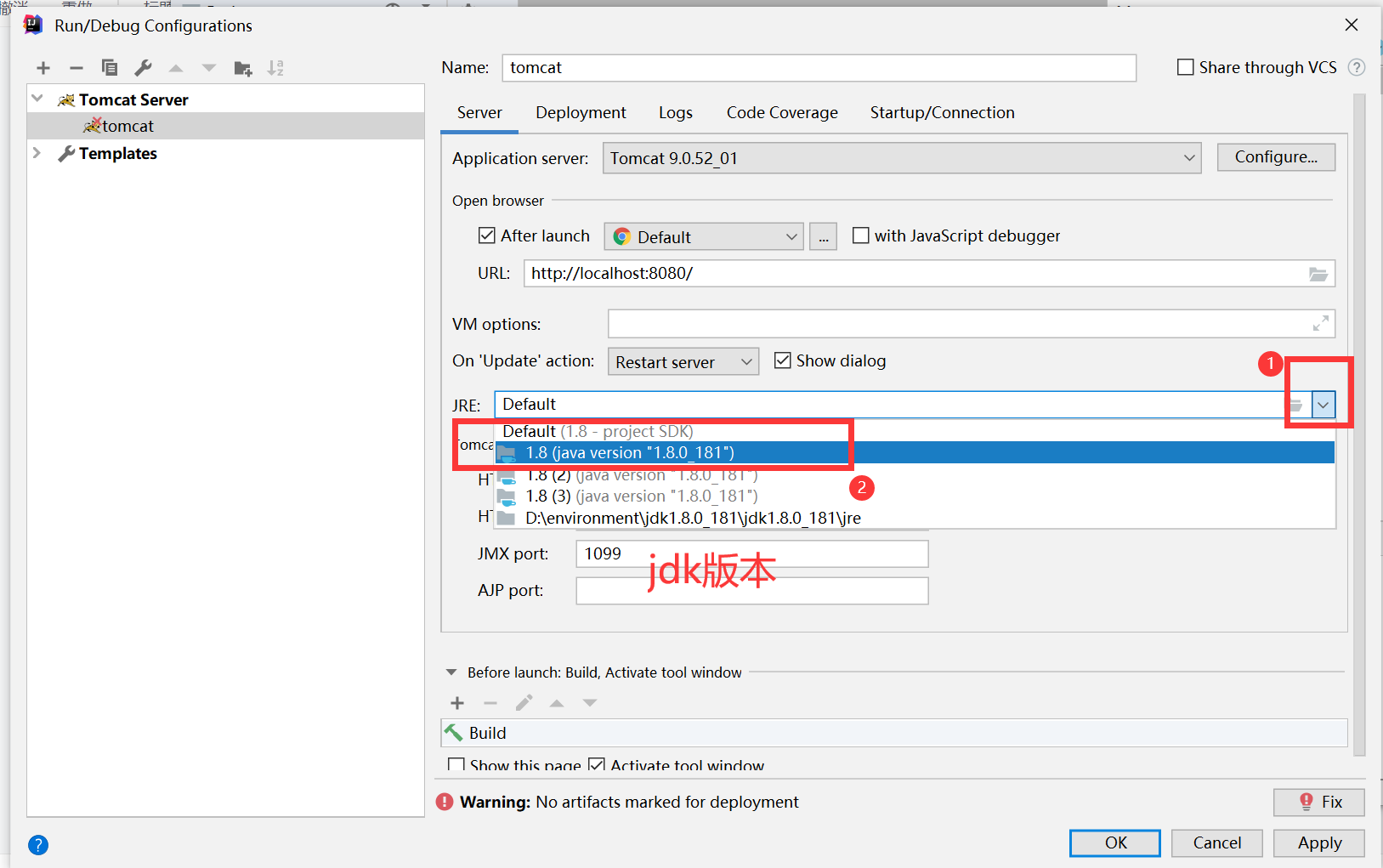Click the Apply button
The image size is (1383, 868).
(1319, 842)
